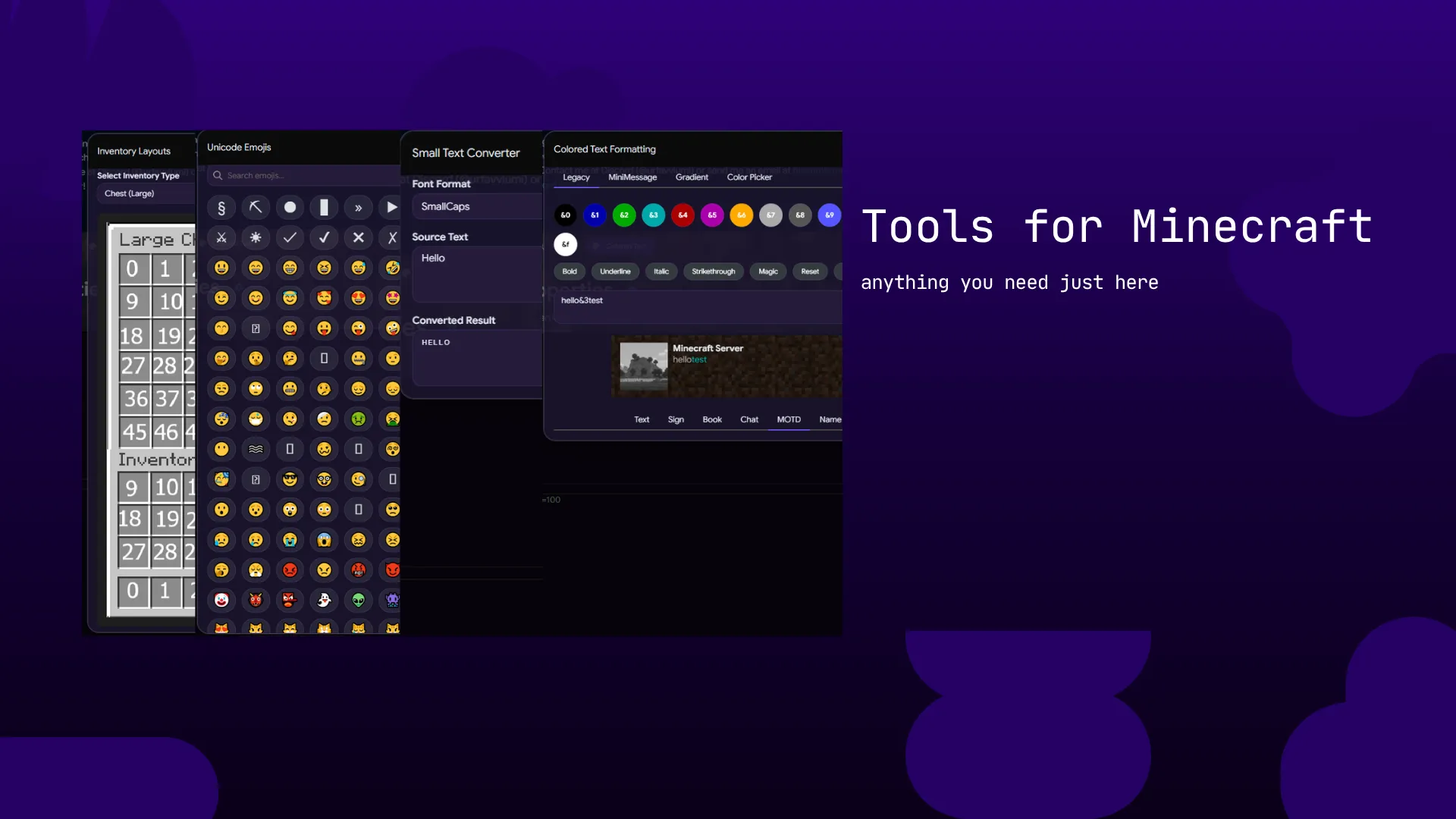Choose the red &4 color swatch
Screen dimensions: 1456x819
pos(683,215)
